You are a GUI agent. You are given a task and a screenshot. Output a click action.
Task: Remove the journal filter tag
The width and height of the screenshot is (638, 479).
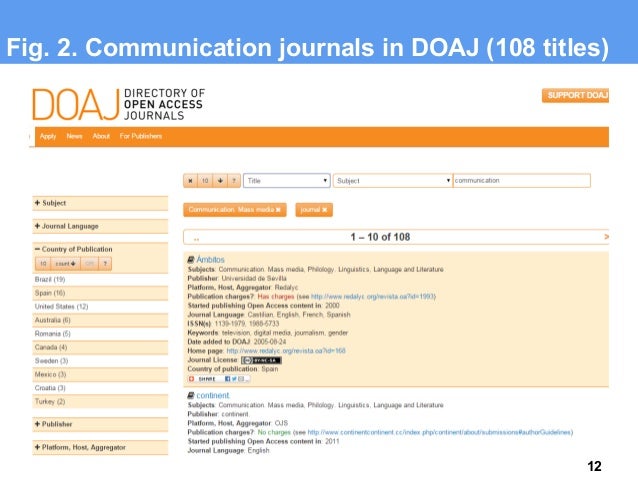(324, 210)
